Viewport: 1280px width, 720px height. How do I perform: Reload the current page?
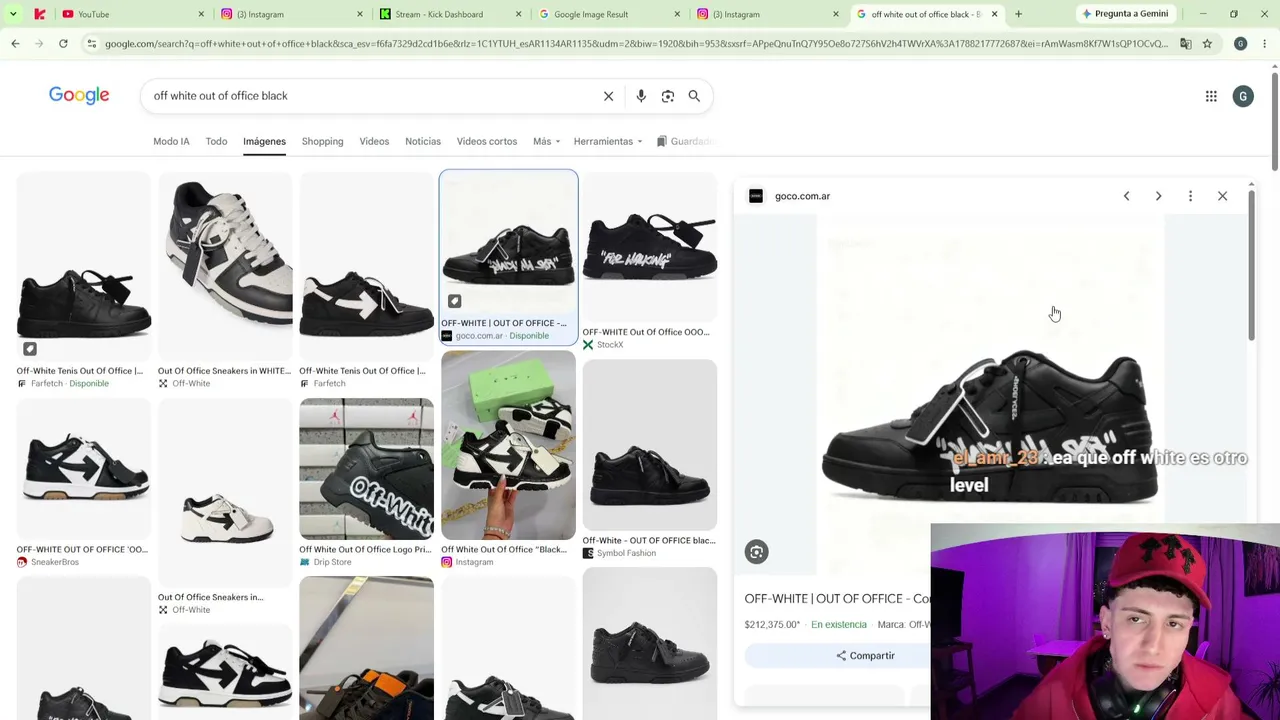click(x=63, y=44)
